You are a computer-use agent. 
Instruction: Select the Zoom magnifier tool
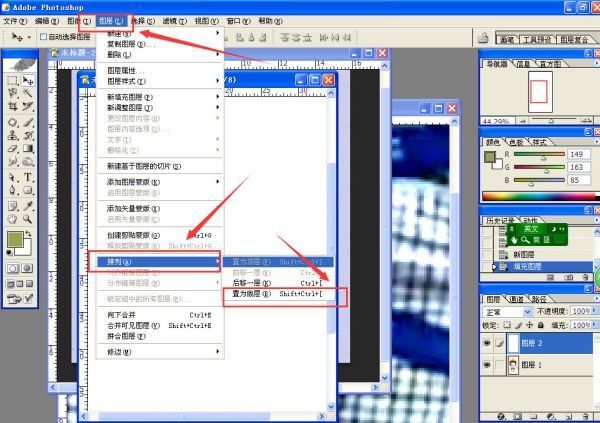pyautogui.click(x=29, y=218)
